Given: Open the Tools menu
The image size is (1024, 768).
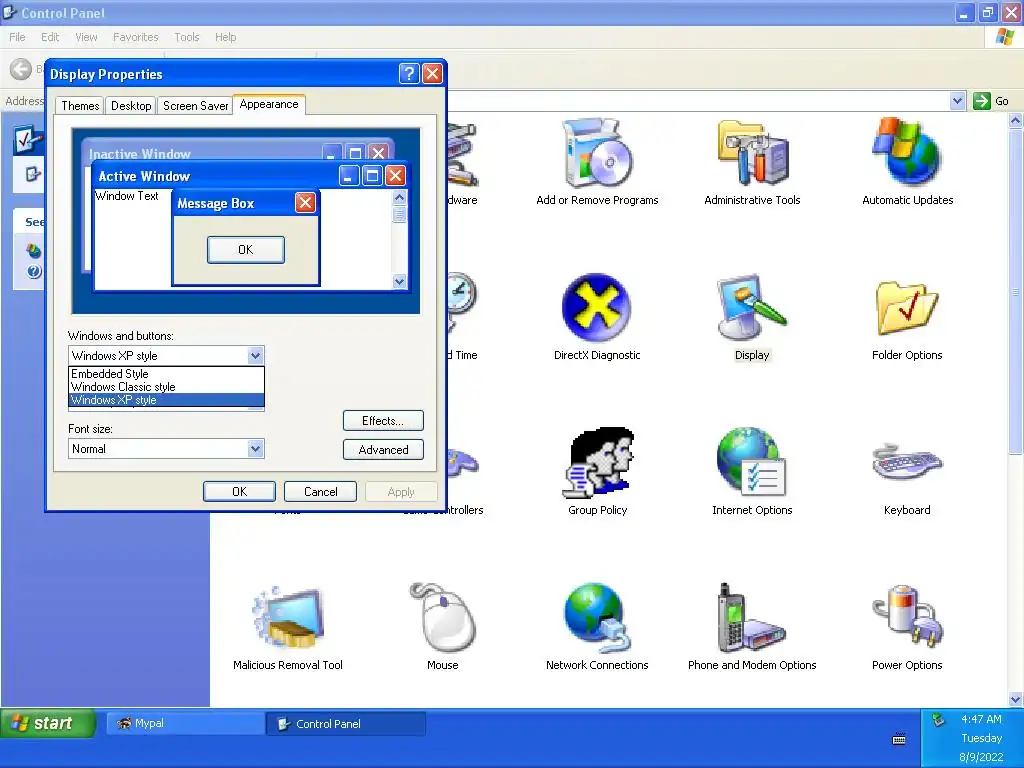Looking at the screenshot, I should (x=187, y=37).
